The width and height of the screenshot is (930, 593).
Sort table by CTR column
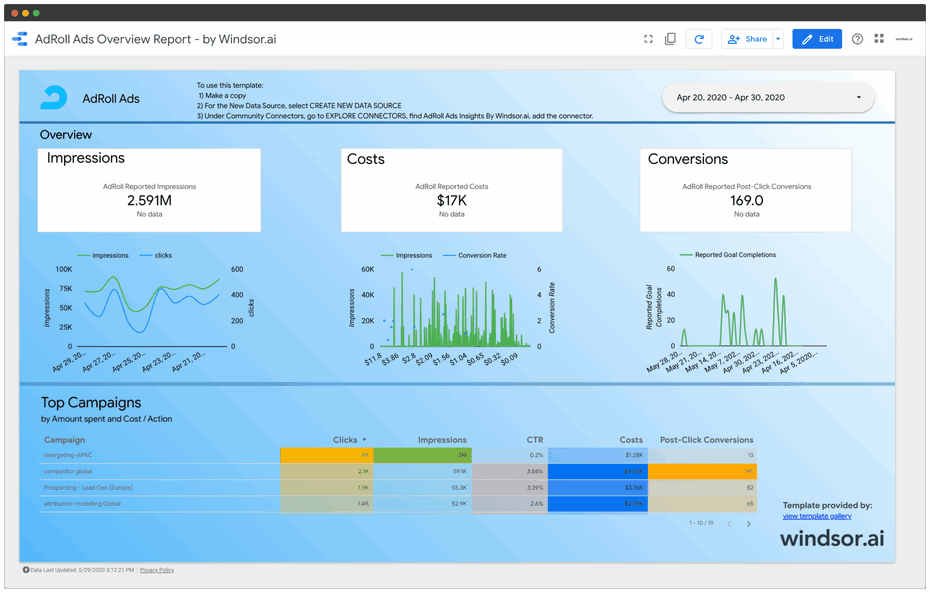point(535,440)
